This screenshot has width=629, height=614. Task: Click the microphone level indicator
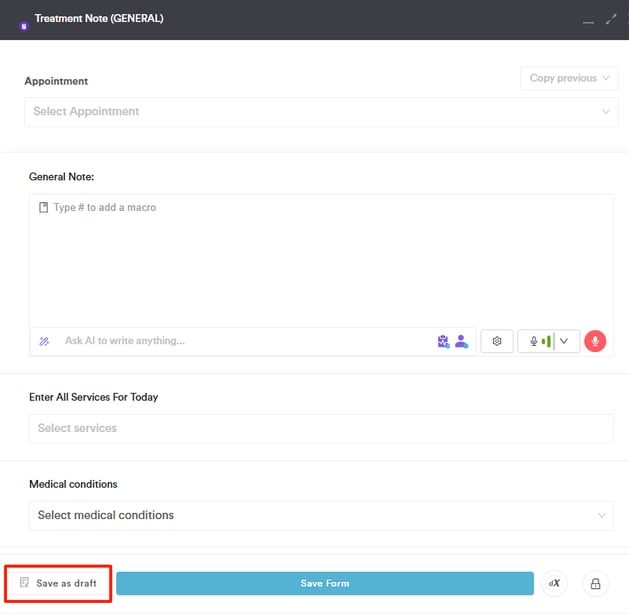pos(539,341)
